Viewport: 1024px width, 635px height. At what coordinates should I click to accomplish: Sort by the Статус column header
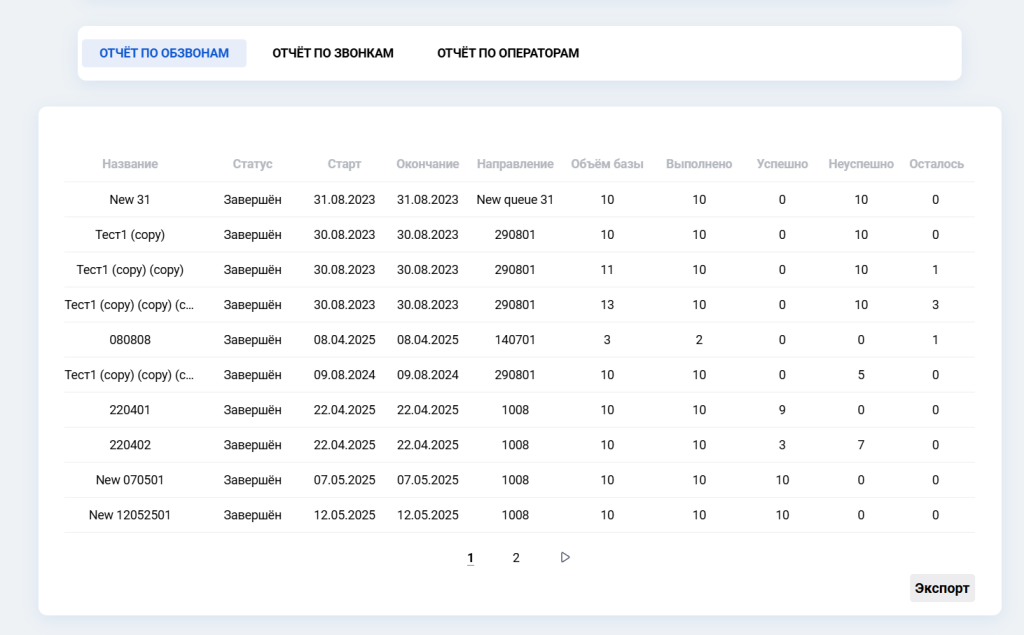point(252,164)
